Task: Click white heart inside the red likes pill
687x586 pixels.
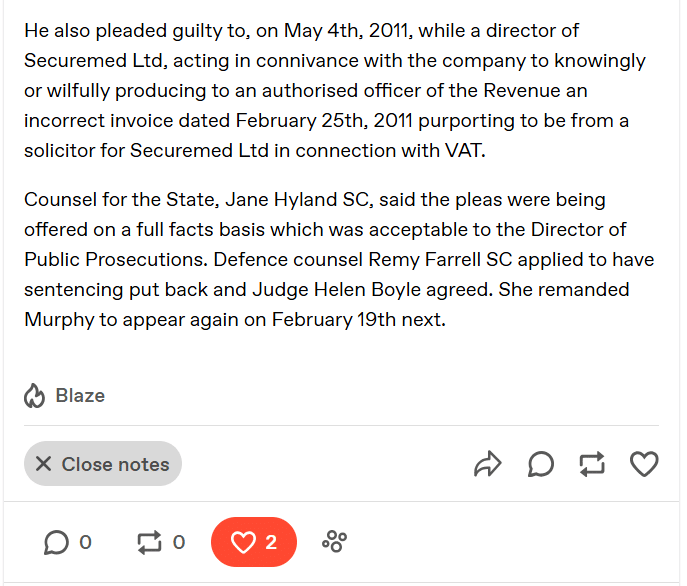Action: point(243,542)
